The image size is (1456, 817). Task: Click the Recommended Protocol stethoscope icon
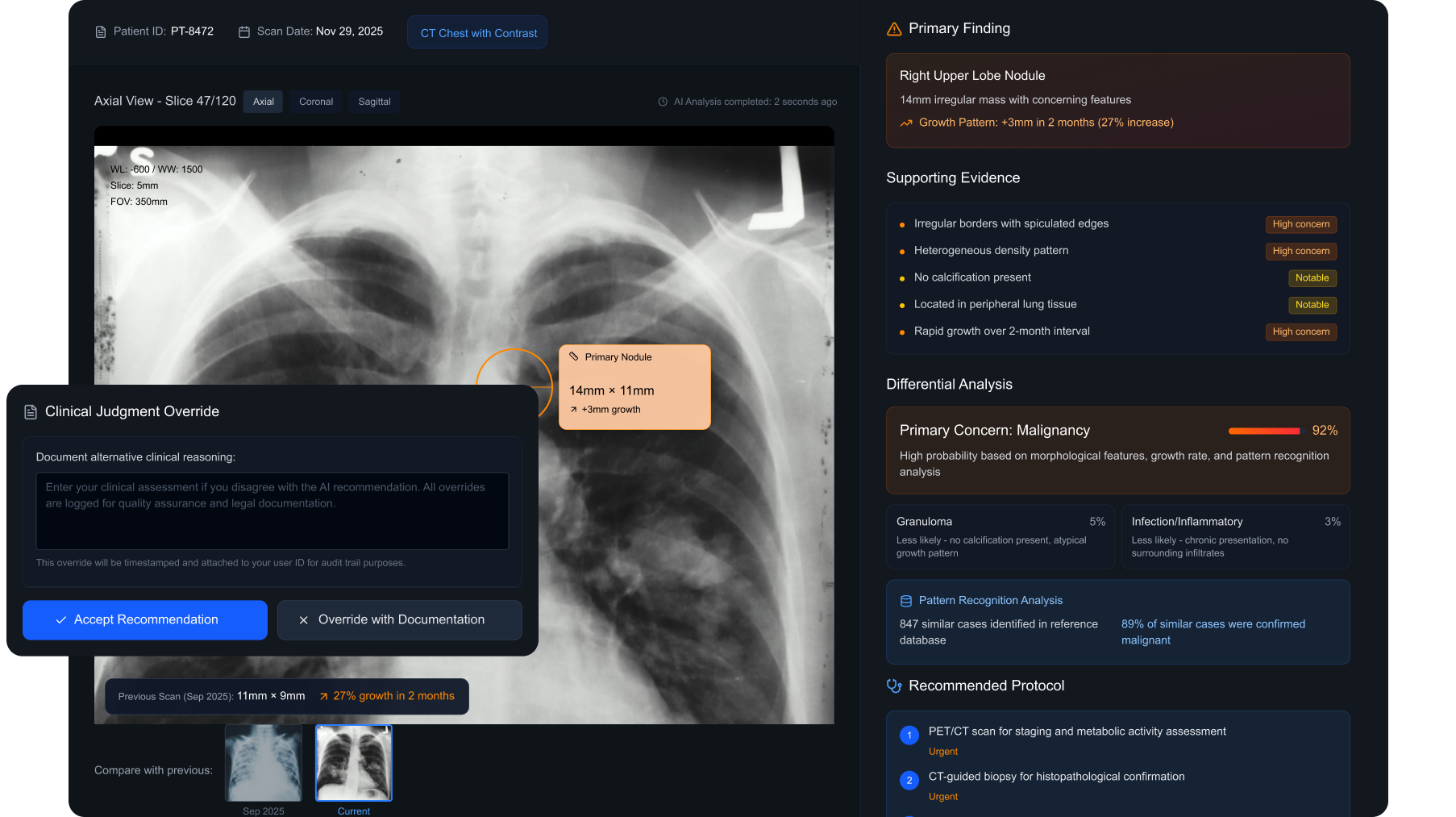tap(894, 686)
